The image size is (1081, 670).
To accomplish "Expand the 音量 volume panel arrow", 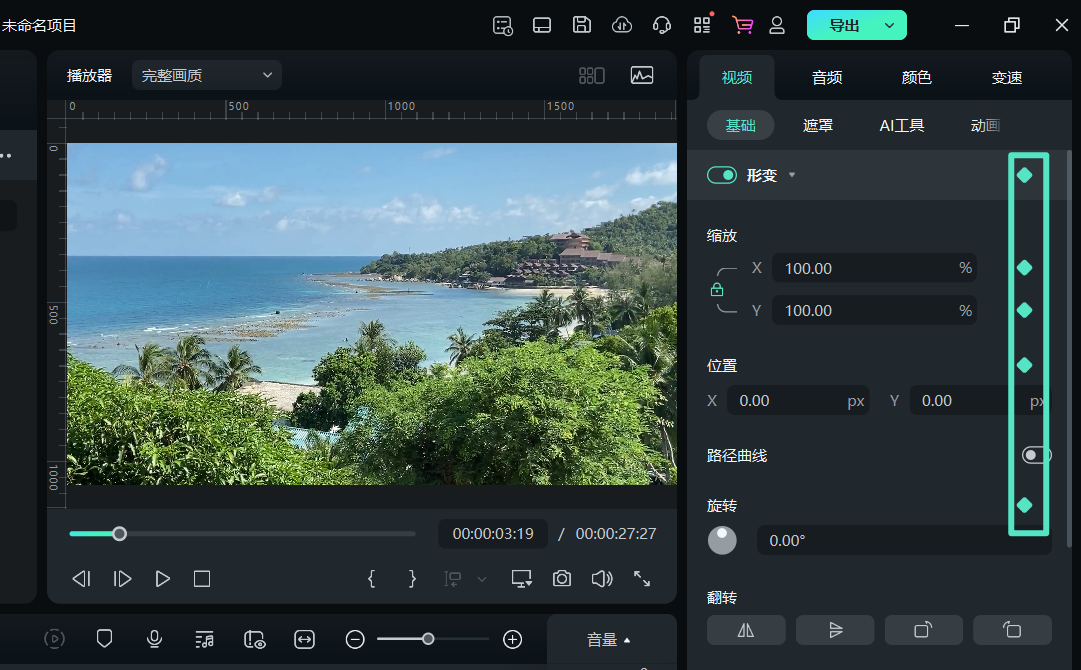I will click(627, 640).
